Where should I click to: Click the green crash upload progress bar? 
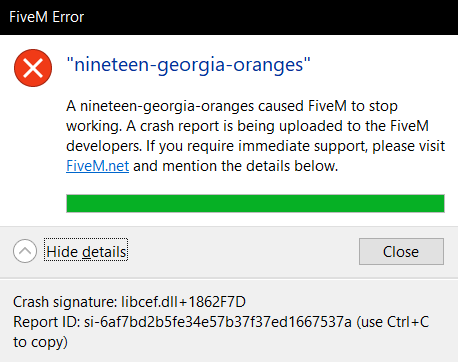point(255,203)
